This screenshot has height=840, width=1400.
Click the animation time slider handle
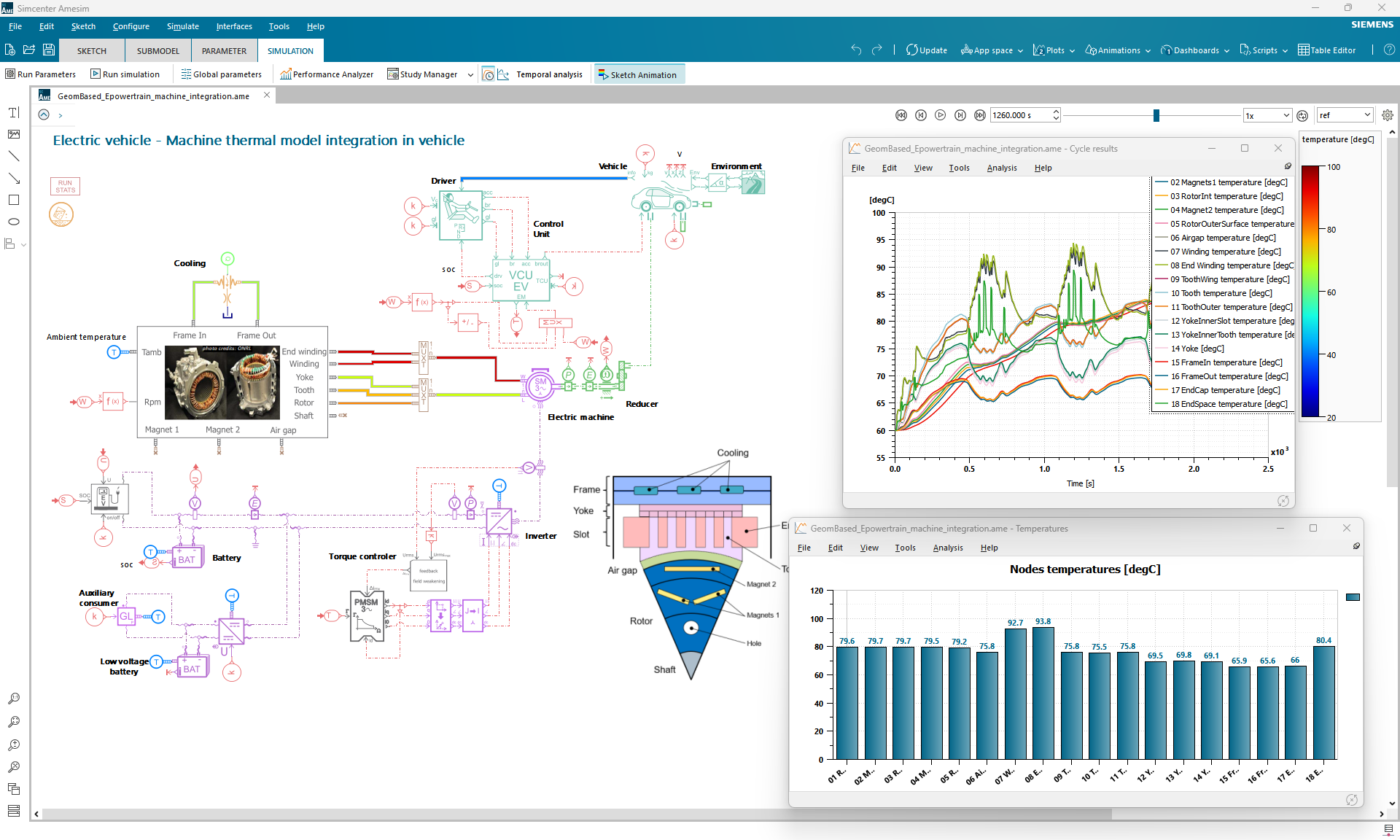click(1156, 115)
